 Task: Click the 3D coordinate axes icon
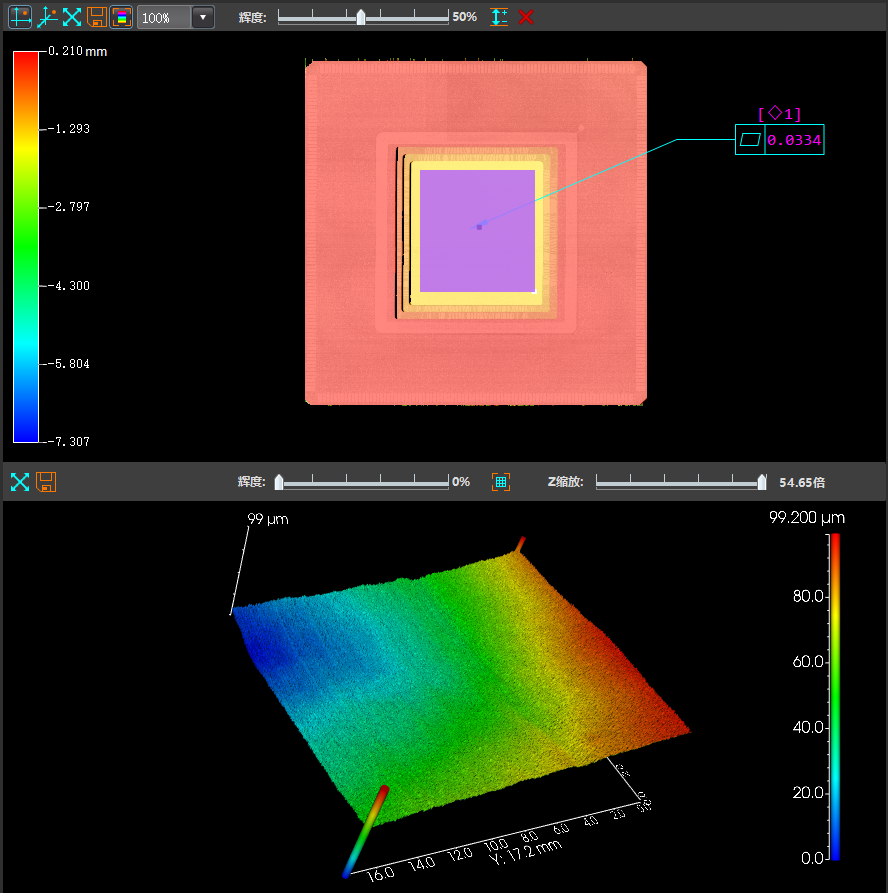[46, 17]
